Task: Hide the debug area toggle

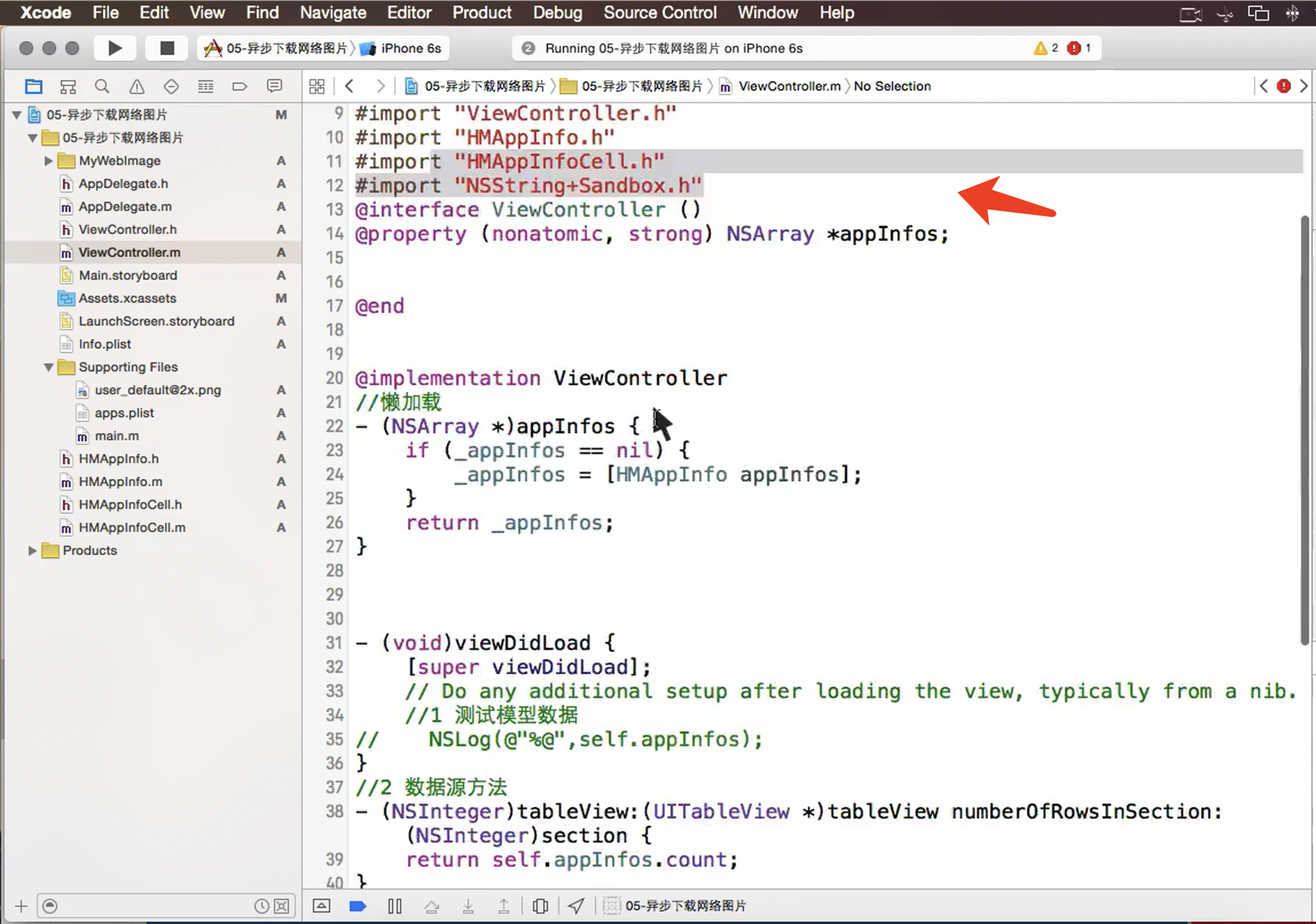Action: point(321,906)
